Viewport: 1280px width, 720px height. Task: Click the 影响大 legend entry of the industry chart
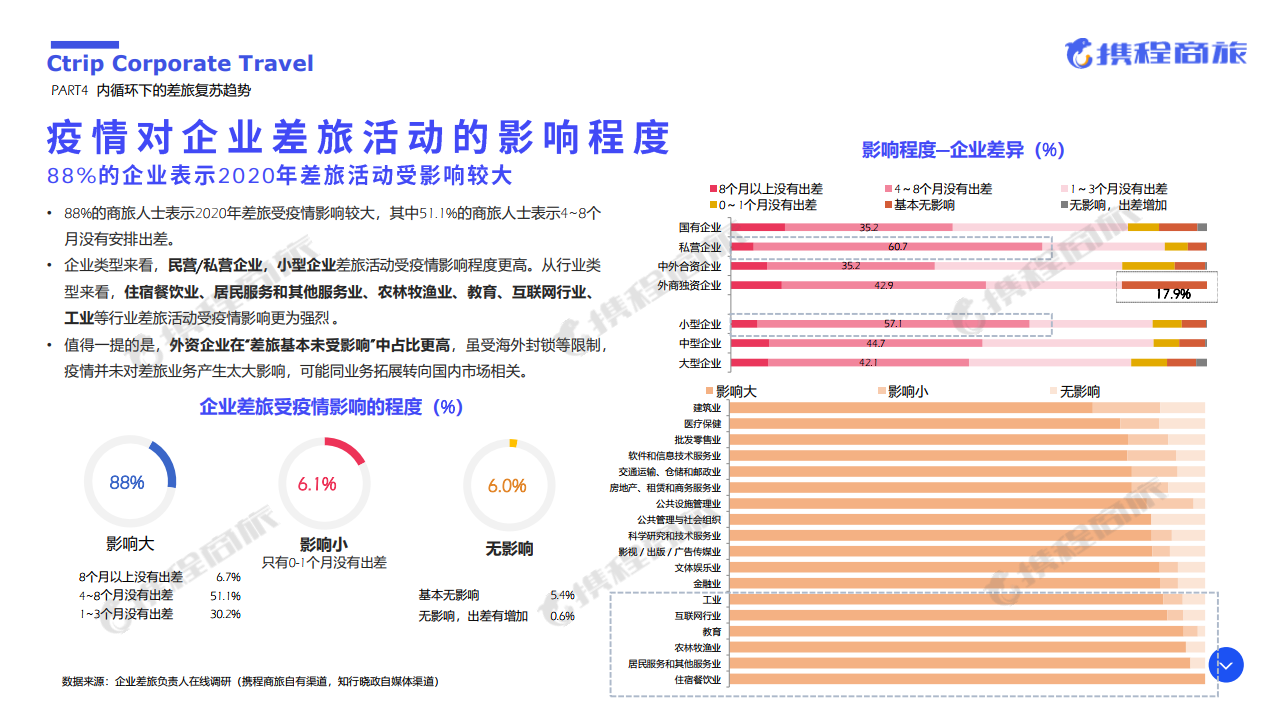[731, 392]
